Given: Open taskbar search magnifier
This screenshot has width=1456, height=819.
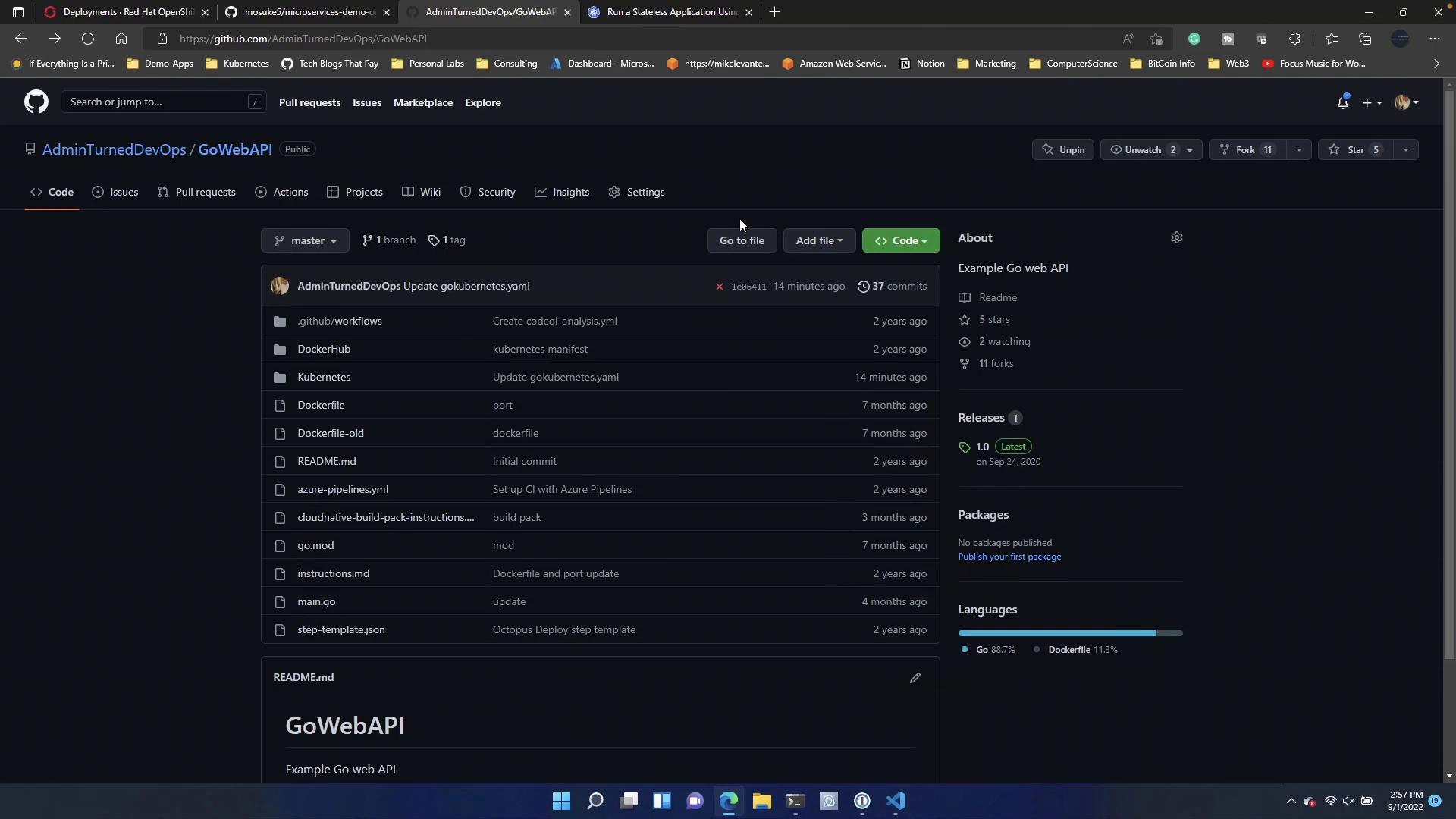Looking at the screenshot, I should 595,801.
